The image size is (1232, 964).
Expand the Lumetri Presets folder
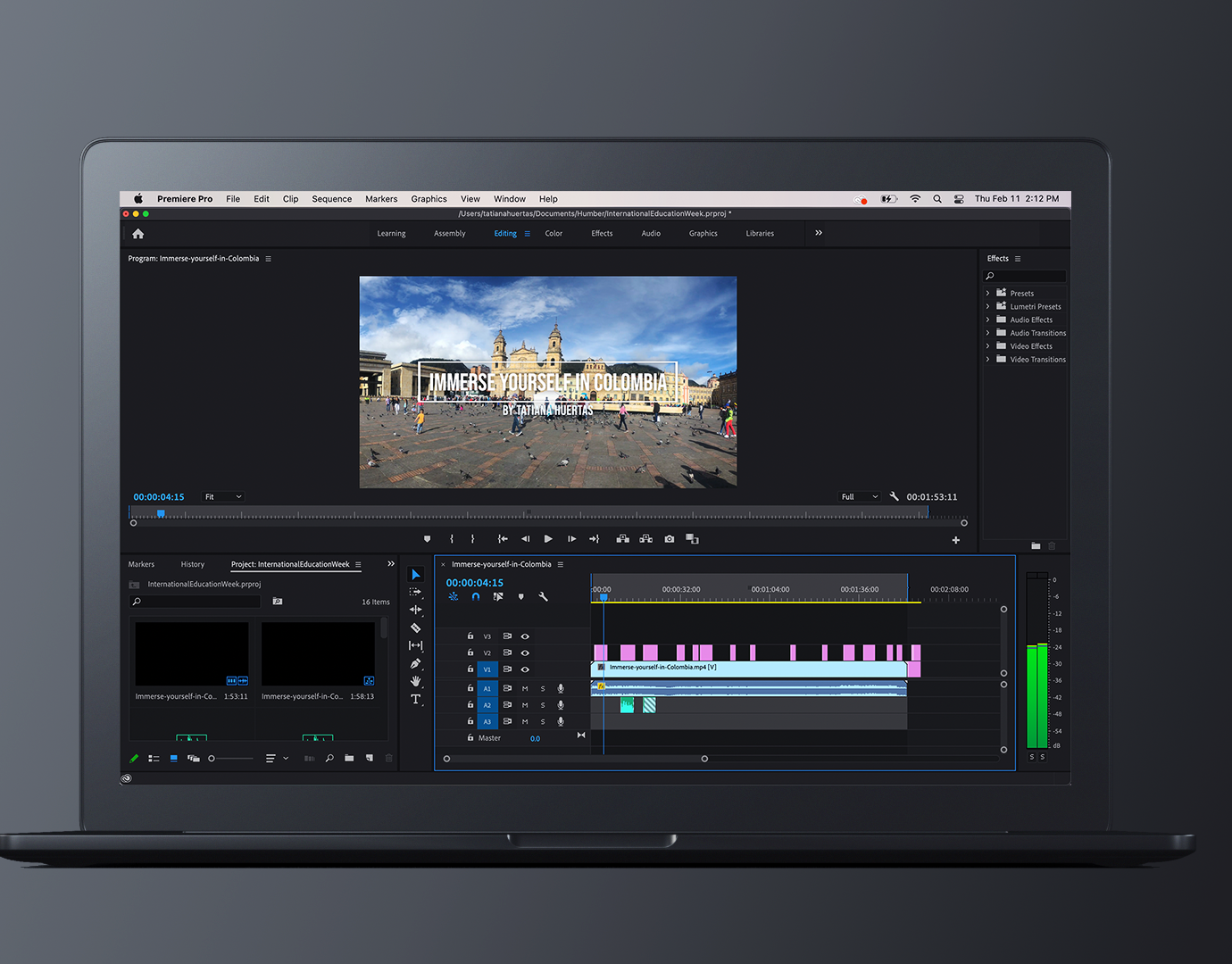tap(987, 306)
